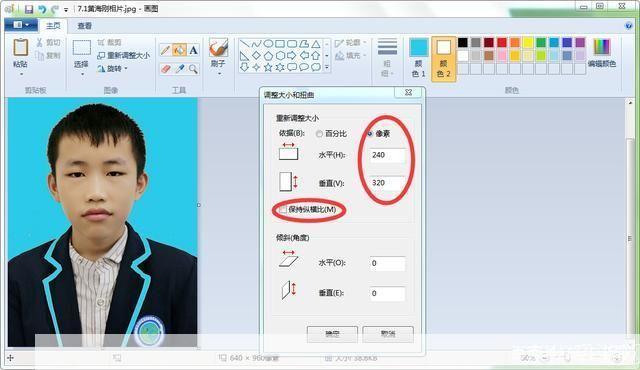Open Paint help via the question mark icon
Viewport: 640px width, 370px height.
coord(629,26)
